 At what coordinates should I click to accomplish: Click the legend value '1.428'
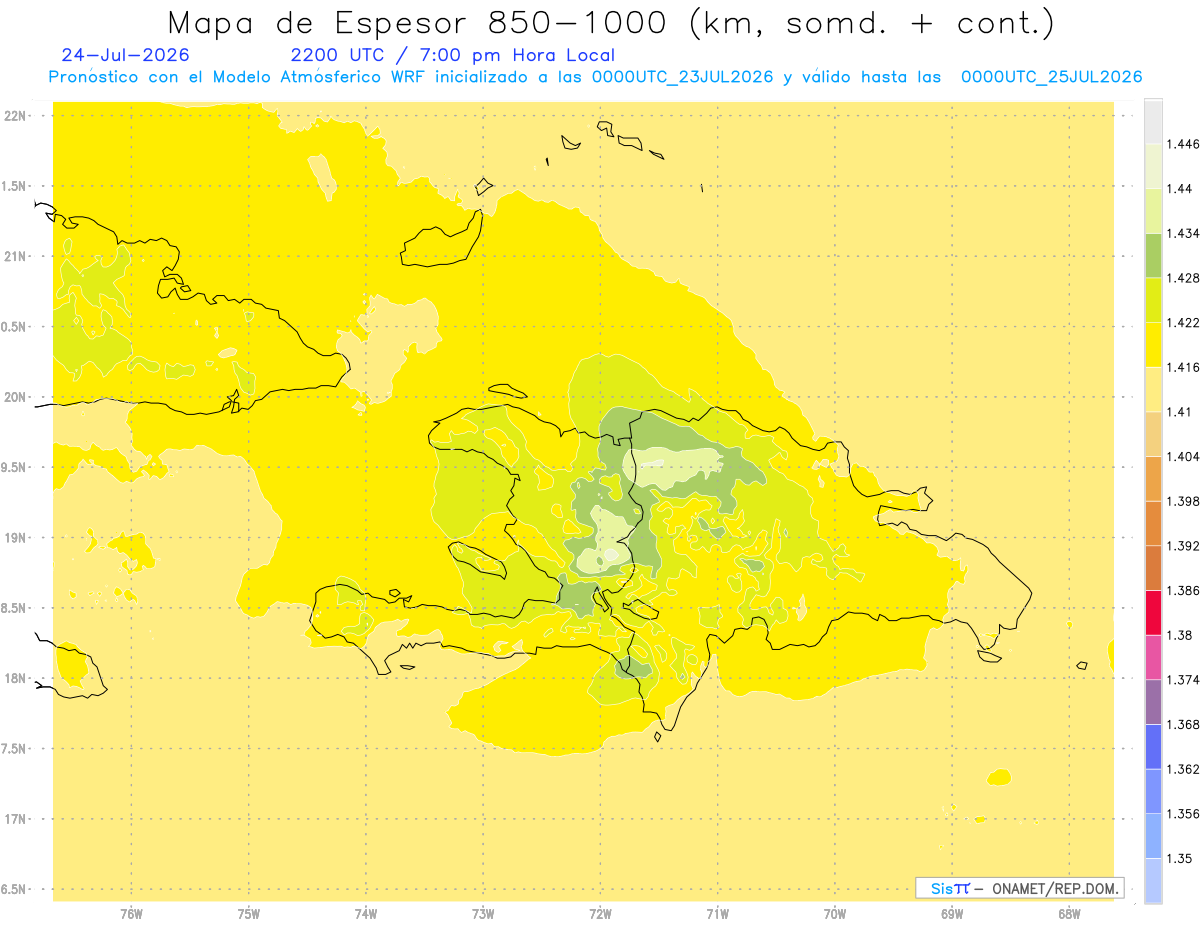click(1183, 278)
